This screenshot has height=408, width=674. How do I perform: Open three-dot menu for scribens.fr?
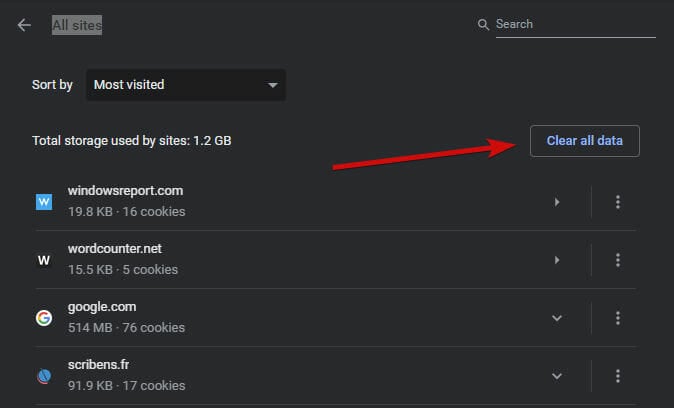[618, 376]
